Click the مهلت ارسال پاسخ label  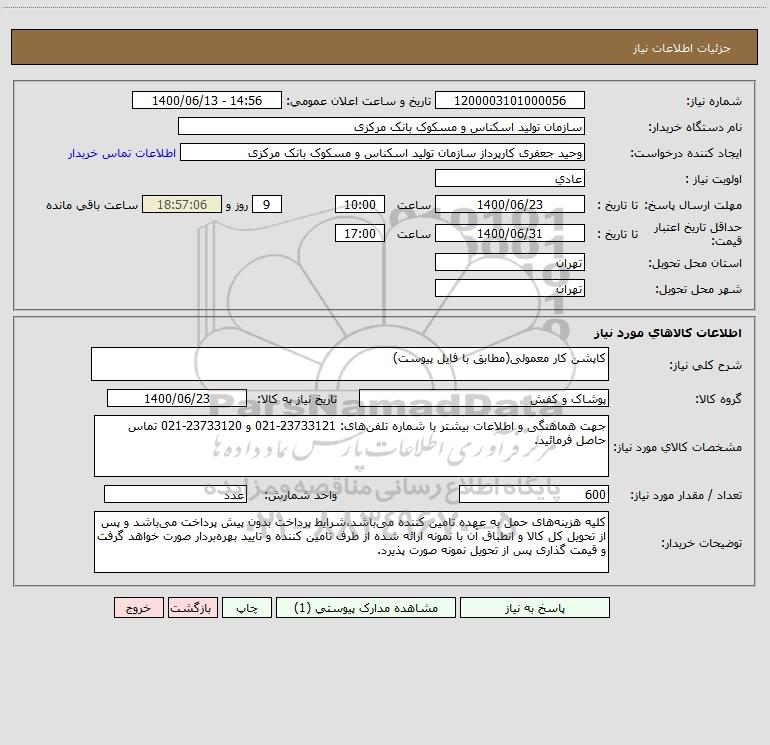tap(693, 205)
